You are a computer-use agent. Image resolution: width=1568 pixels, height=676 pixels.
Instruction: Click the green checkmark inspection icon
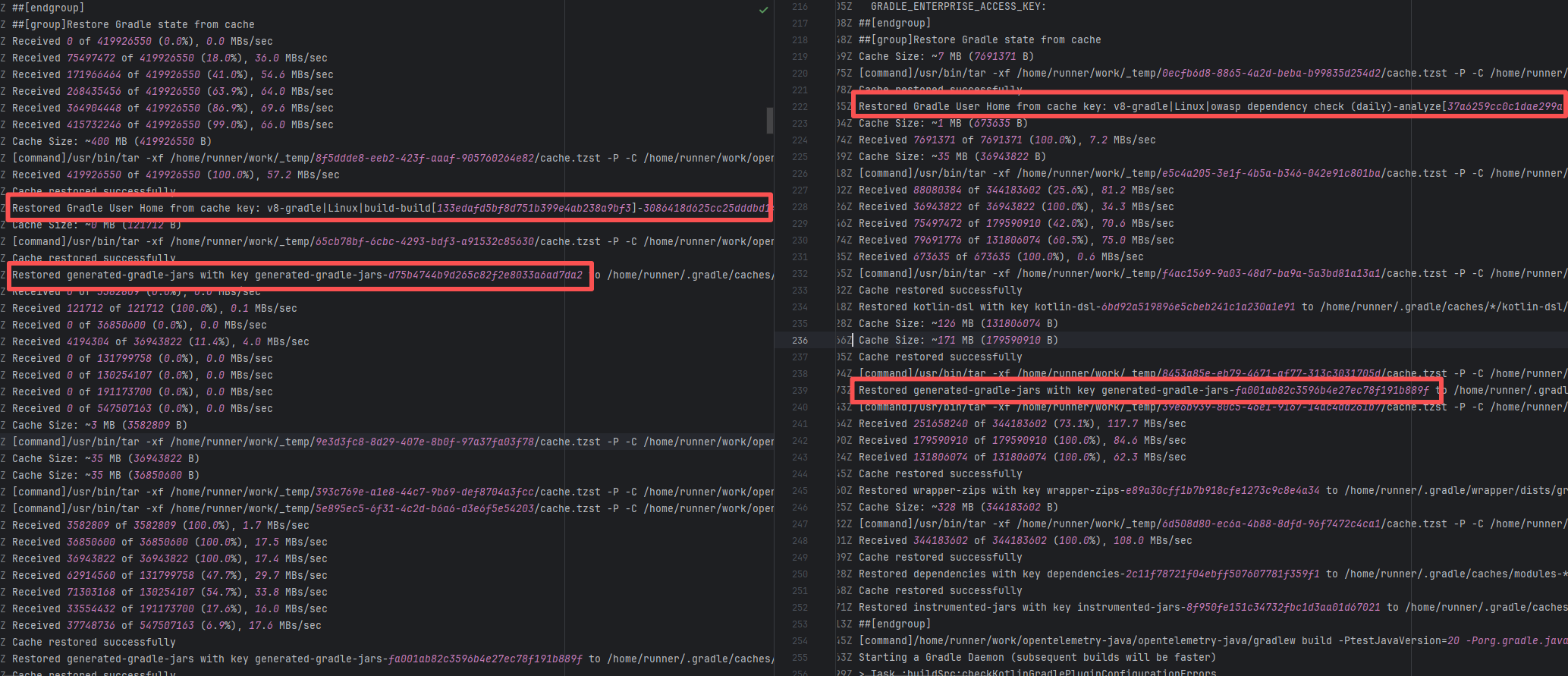(x=763, y=10)
